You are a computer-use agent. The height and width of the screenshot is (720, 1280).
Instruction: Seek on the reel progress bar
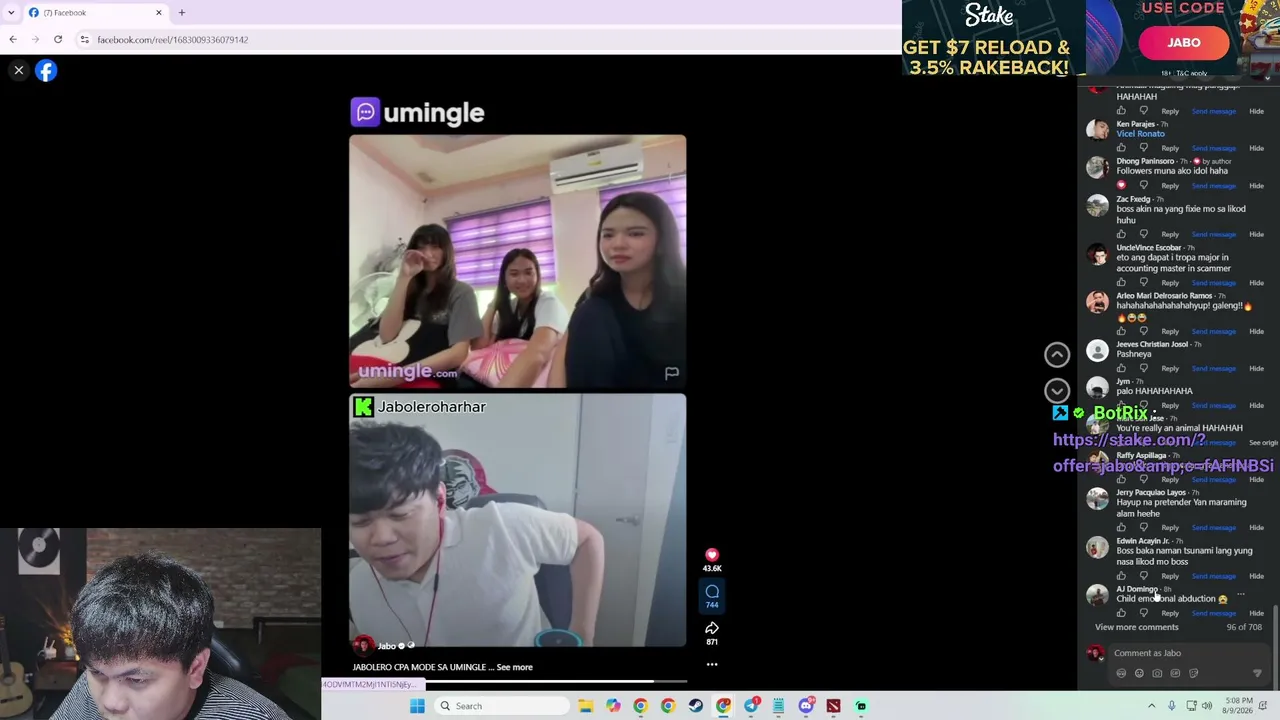tap(518, 681)
